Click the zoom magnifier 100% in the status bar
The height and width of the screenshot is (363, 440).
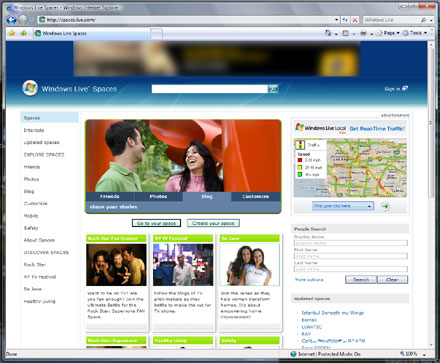pyautogui.click(x=408, y=354)
